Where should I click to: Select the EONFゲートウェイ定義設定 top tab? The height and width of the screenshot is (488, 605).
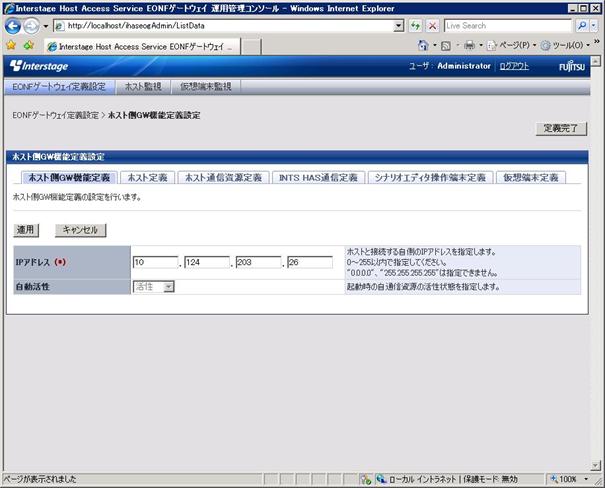pyautogui.click(x=59, y=86)
